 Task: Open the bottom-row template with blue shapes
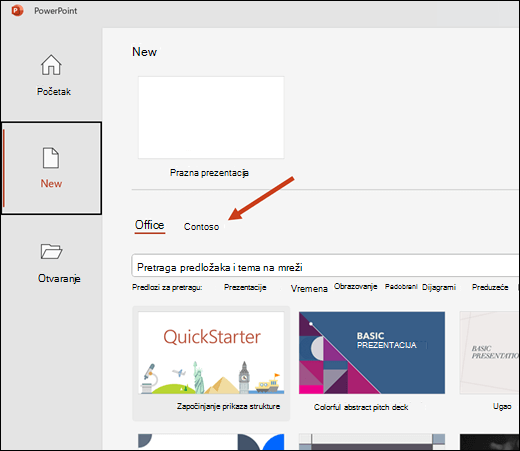(211, 441)
